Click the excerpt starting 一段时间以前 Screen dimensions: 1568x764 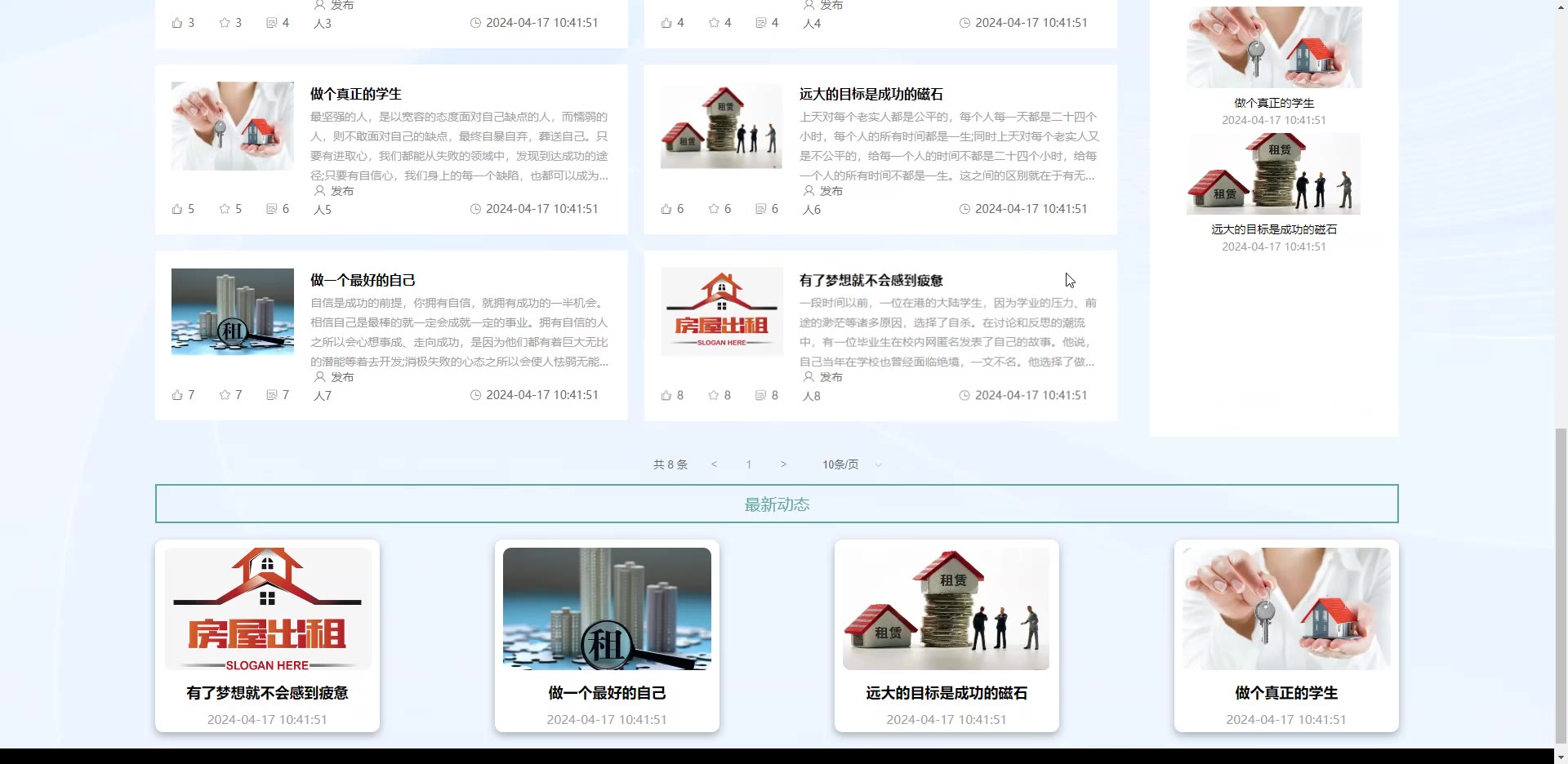pos(949,332)
